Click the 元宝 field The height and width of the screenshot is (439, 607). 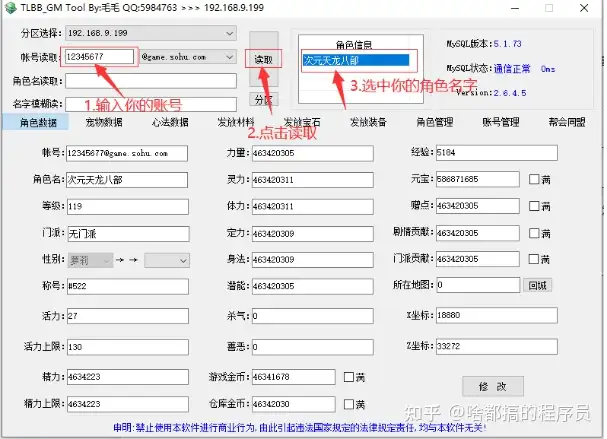point(478,179)
